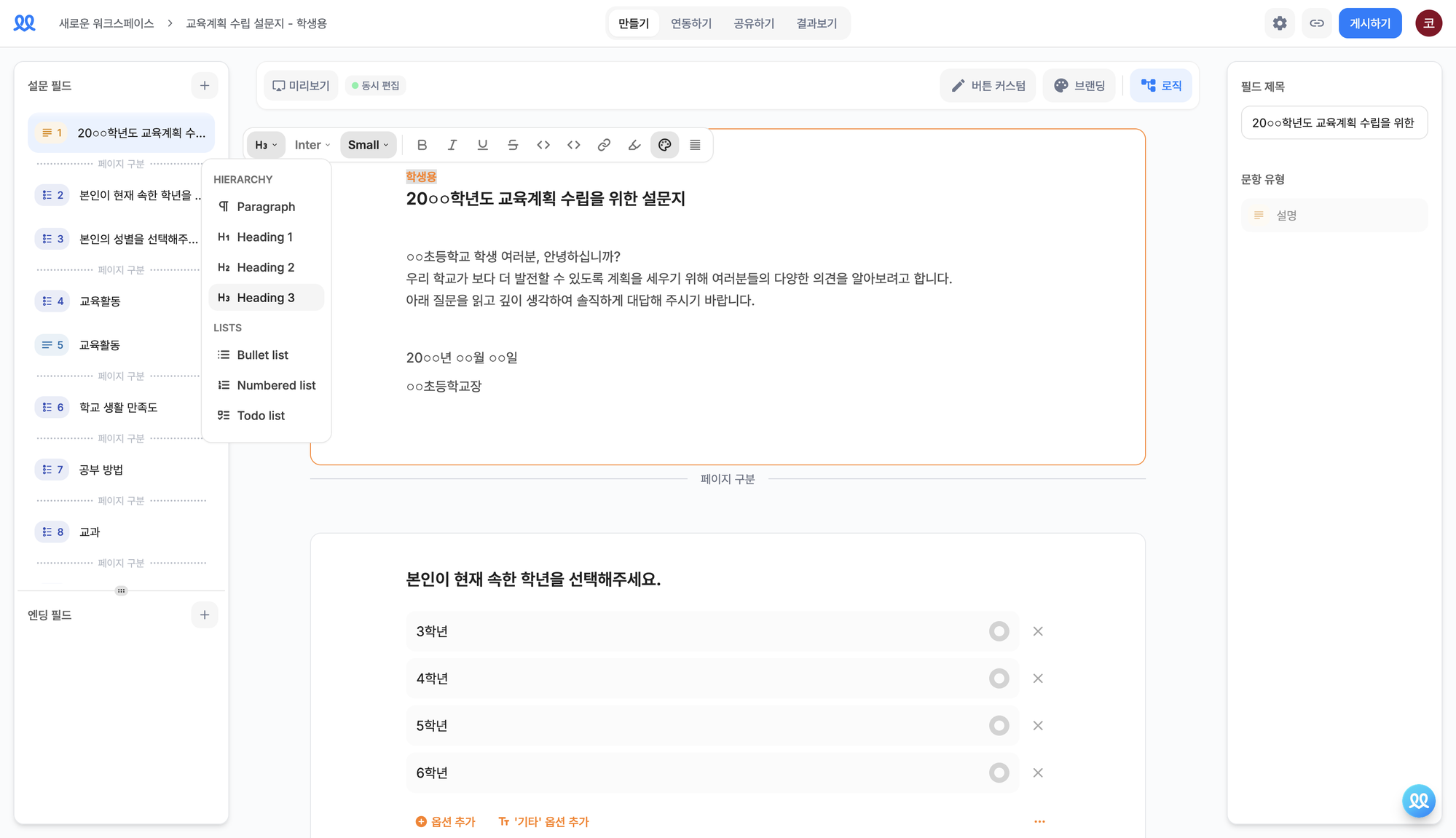Click the 게시하기 publish button
This screenshot has width=1456, height=838.
click(x=1369, y=23)
